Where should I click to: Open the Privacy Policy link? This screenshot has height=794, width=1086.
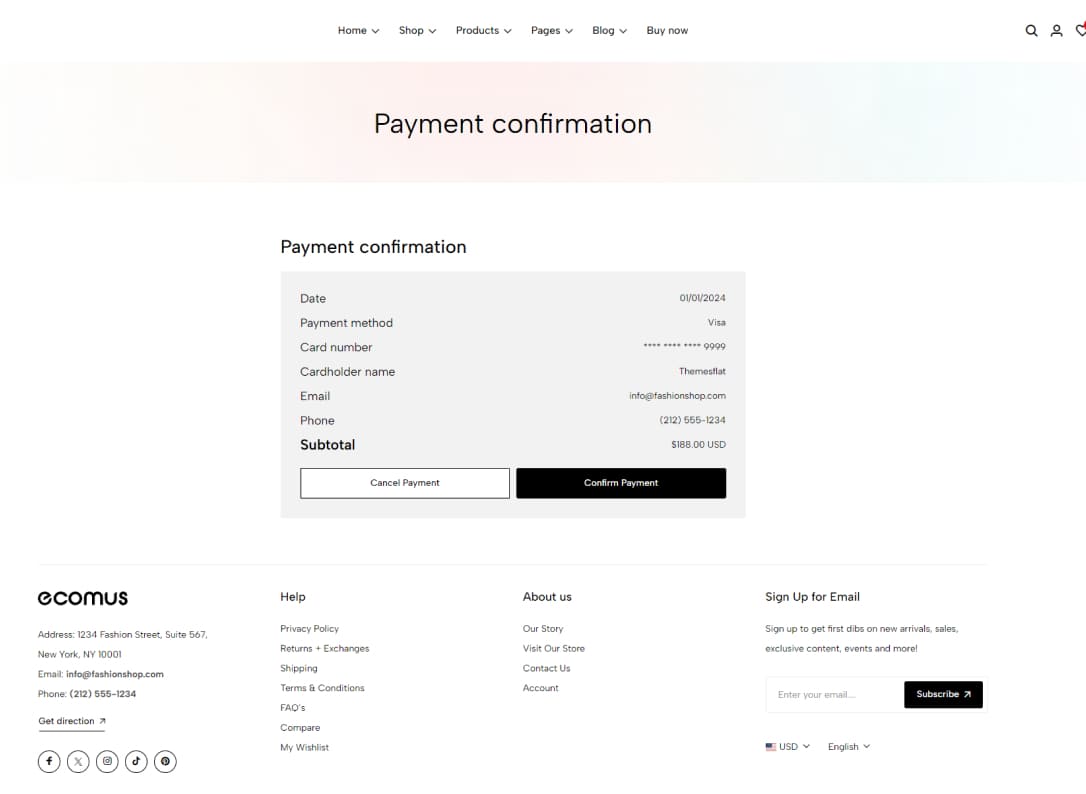pos(310,628)
